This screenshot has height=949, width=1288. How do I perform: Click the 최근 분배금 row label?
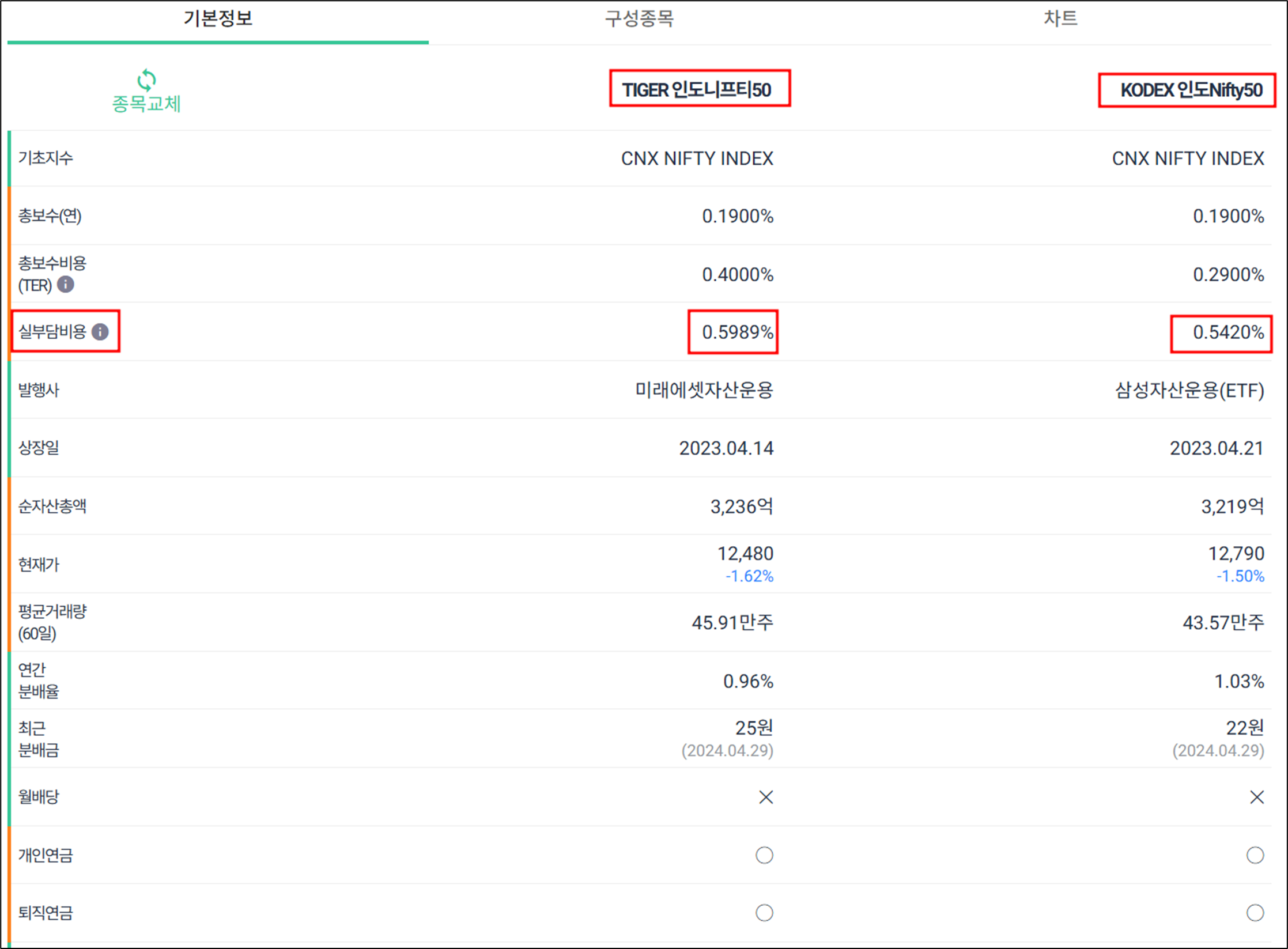pyautogui.click(x=39, y=739)
